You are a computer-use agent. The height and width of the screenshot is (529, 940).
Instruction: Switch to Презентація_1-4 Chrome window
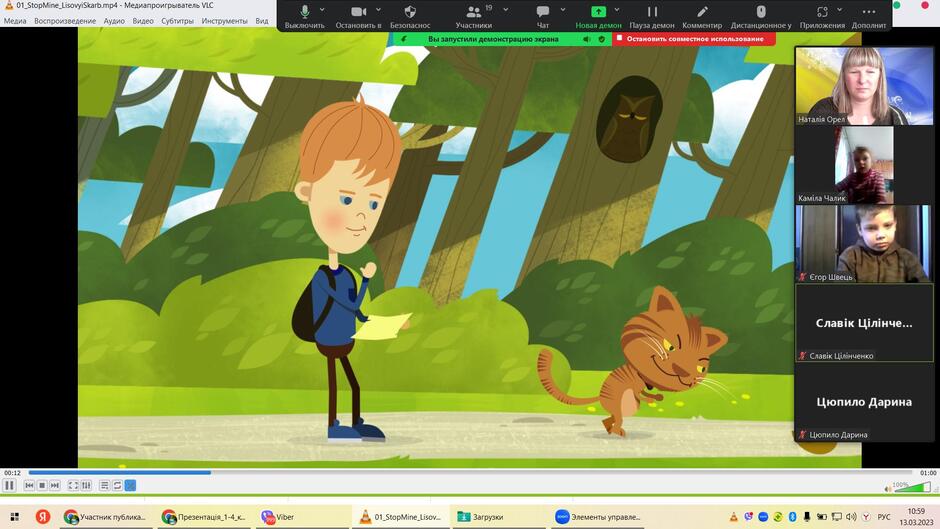pyautogui.click(x=204, y=516)
